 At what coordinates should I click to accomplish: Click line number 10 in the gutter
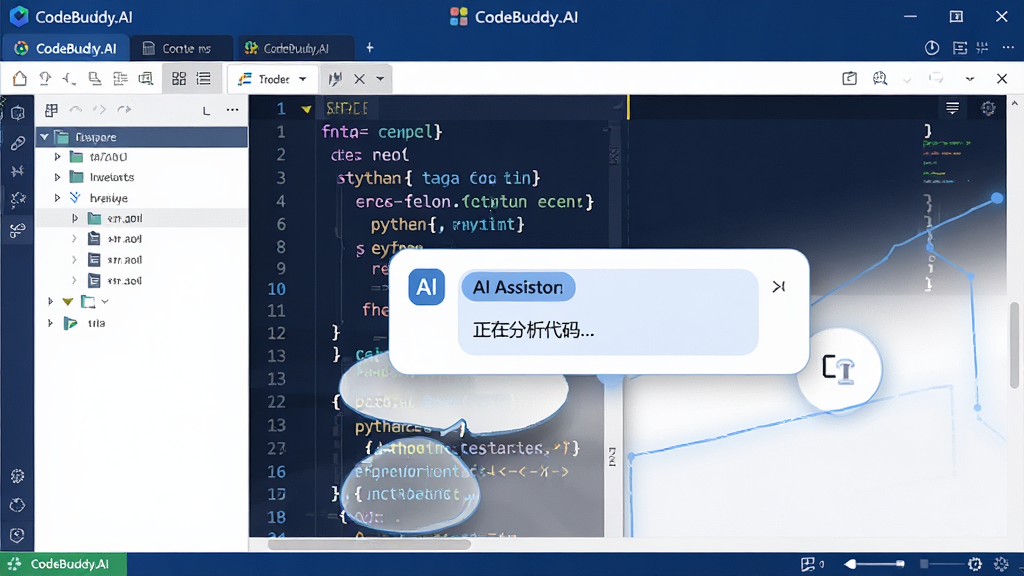click(276, 289)
